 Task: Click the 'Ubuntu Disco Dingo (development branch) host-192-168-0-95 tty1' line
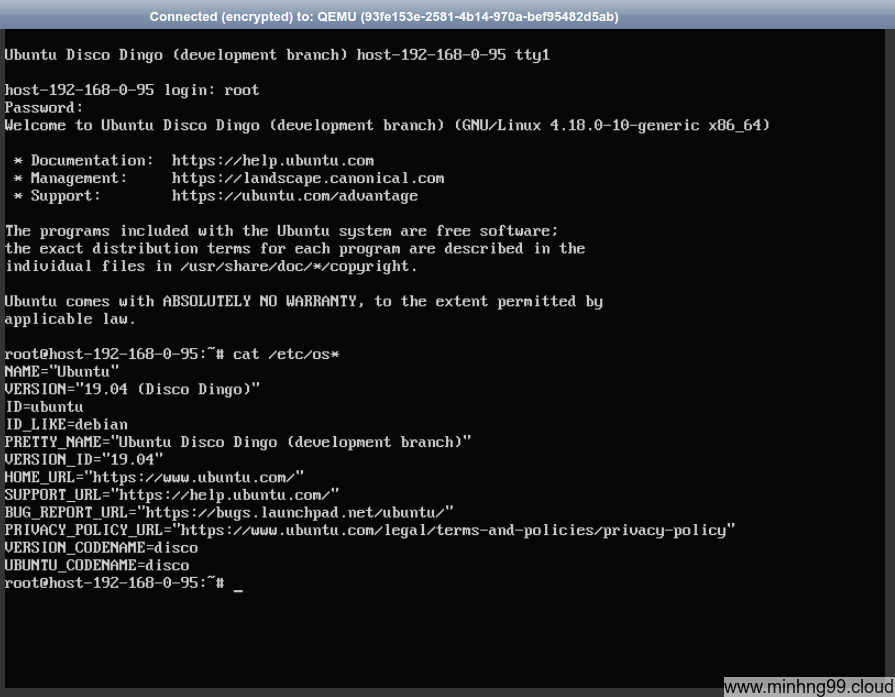tap(277, 55)
